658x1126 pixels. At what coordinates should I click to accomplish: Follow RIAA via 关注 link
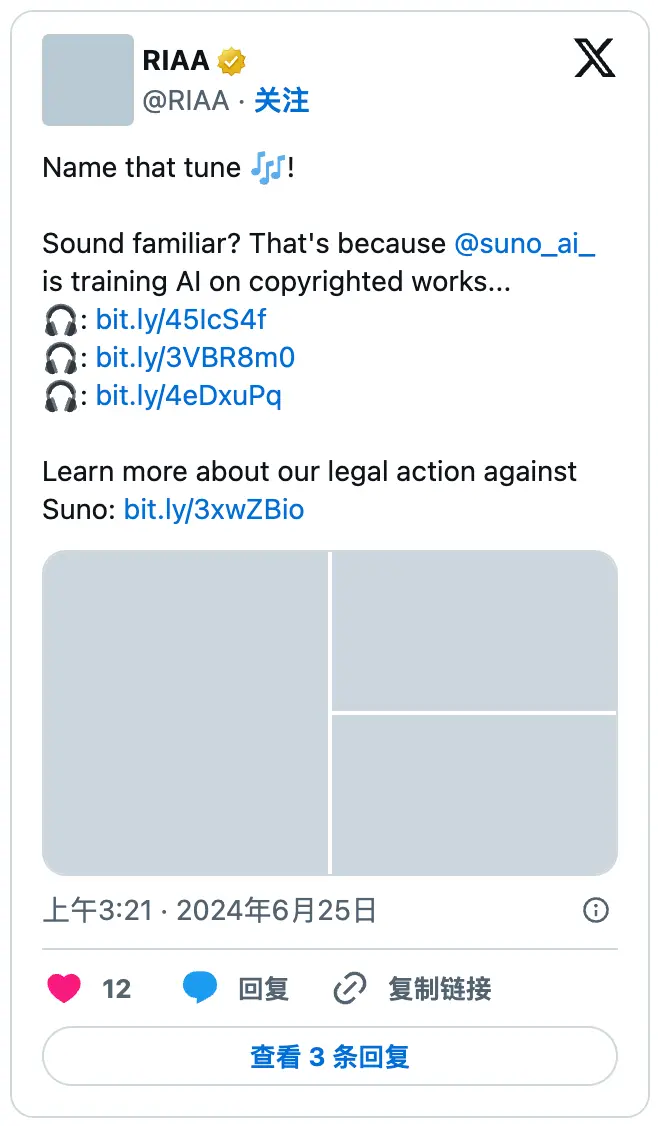click(x=282, y=100)
